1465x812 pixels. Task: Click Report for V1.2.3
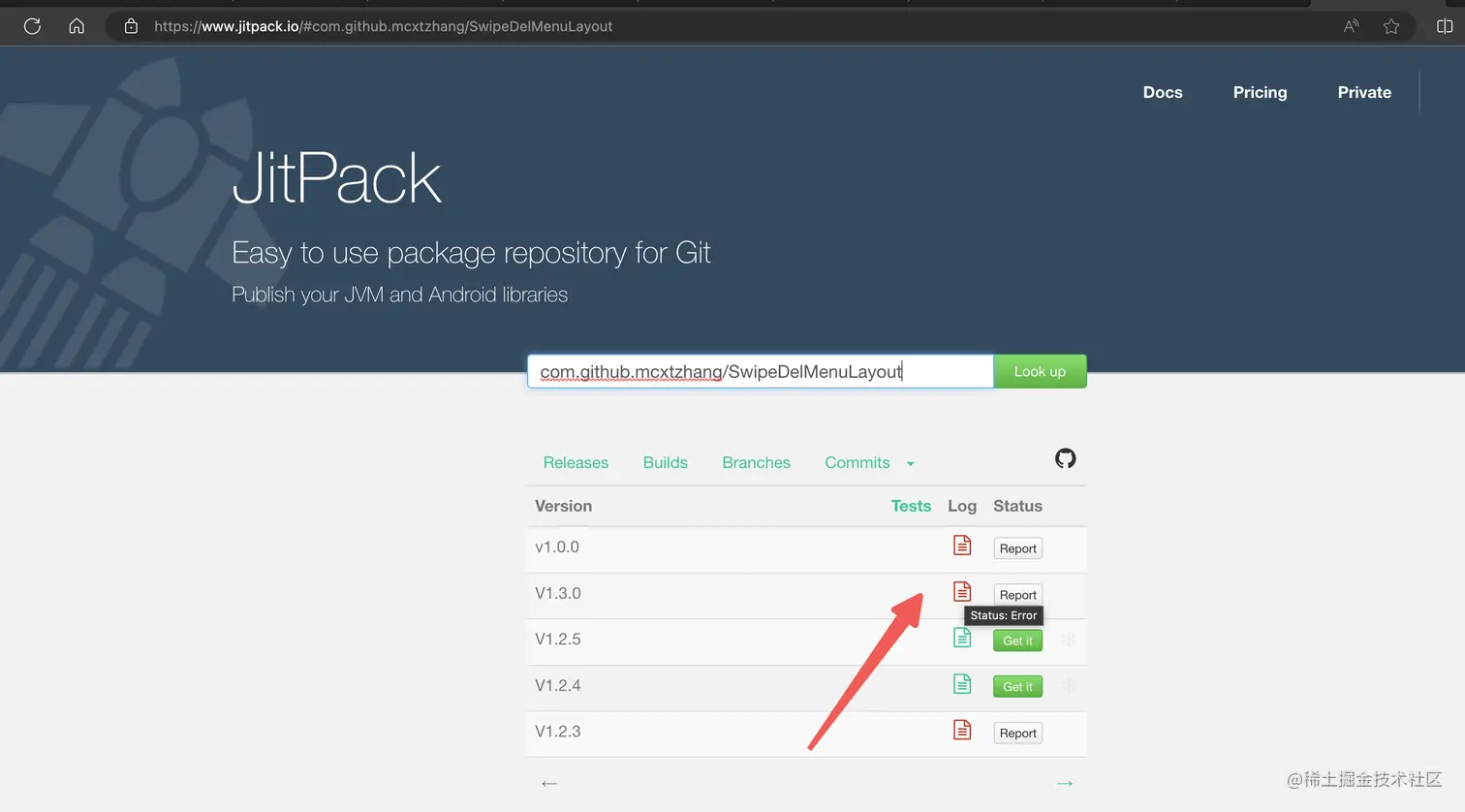tap(1018, 734)
